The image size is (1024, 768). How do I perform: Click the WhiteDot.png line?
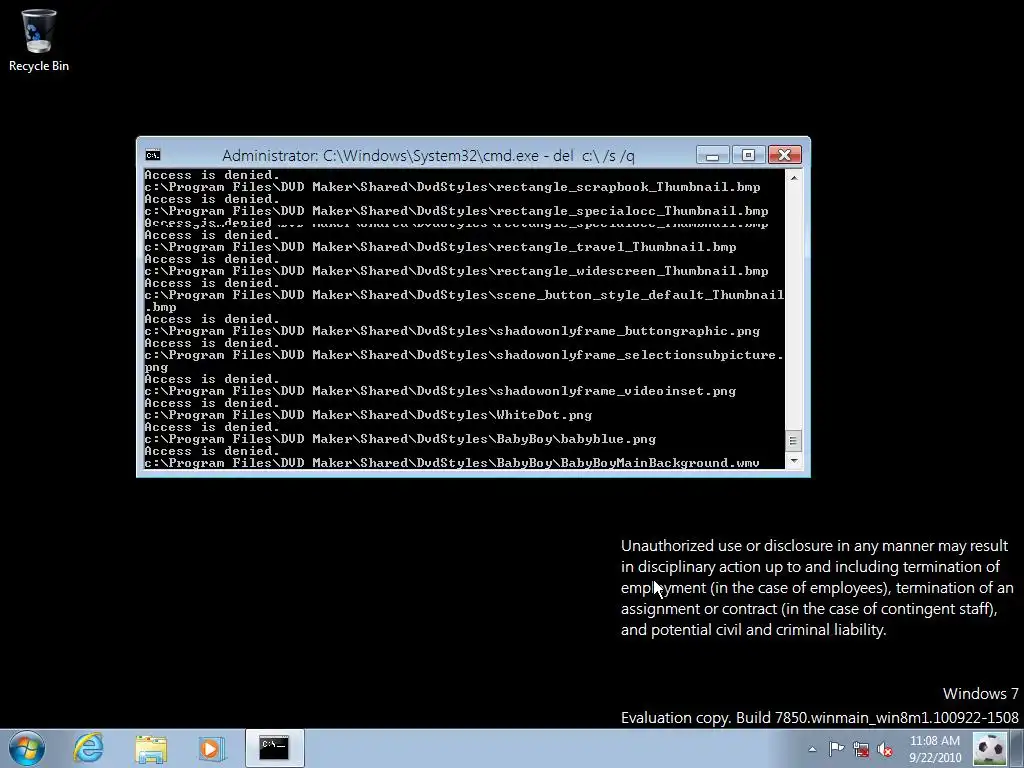(x=368, y=415)
